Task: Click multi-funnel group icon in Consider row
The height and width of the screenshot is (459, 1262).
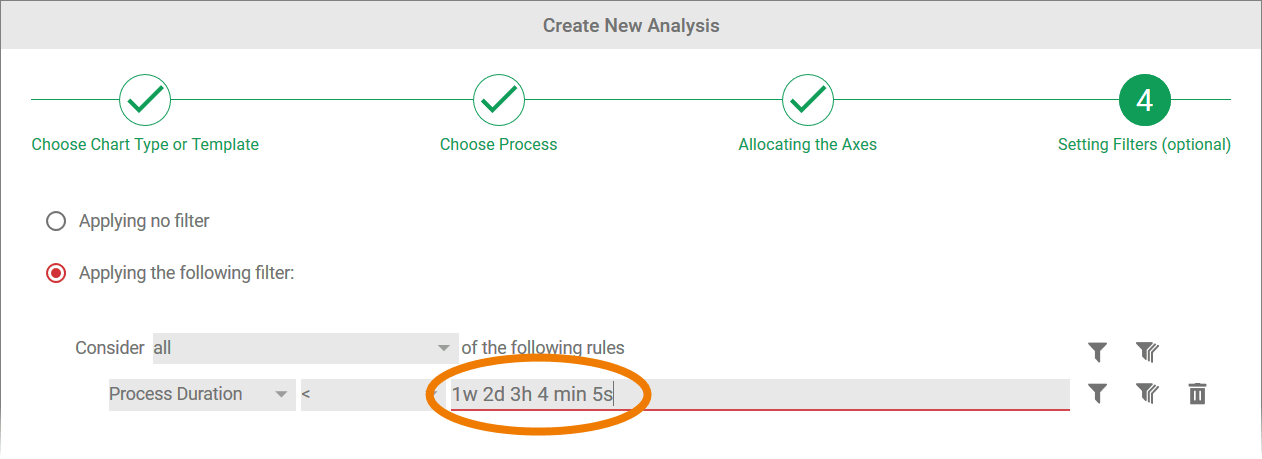Action: (1146, 351)
